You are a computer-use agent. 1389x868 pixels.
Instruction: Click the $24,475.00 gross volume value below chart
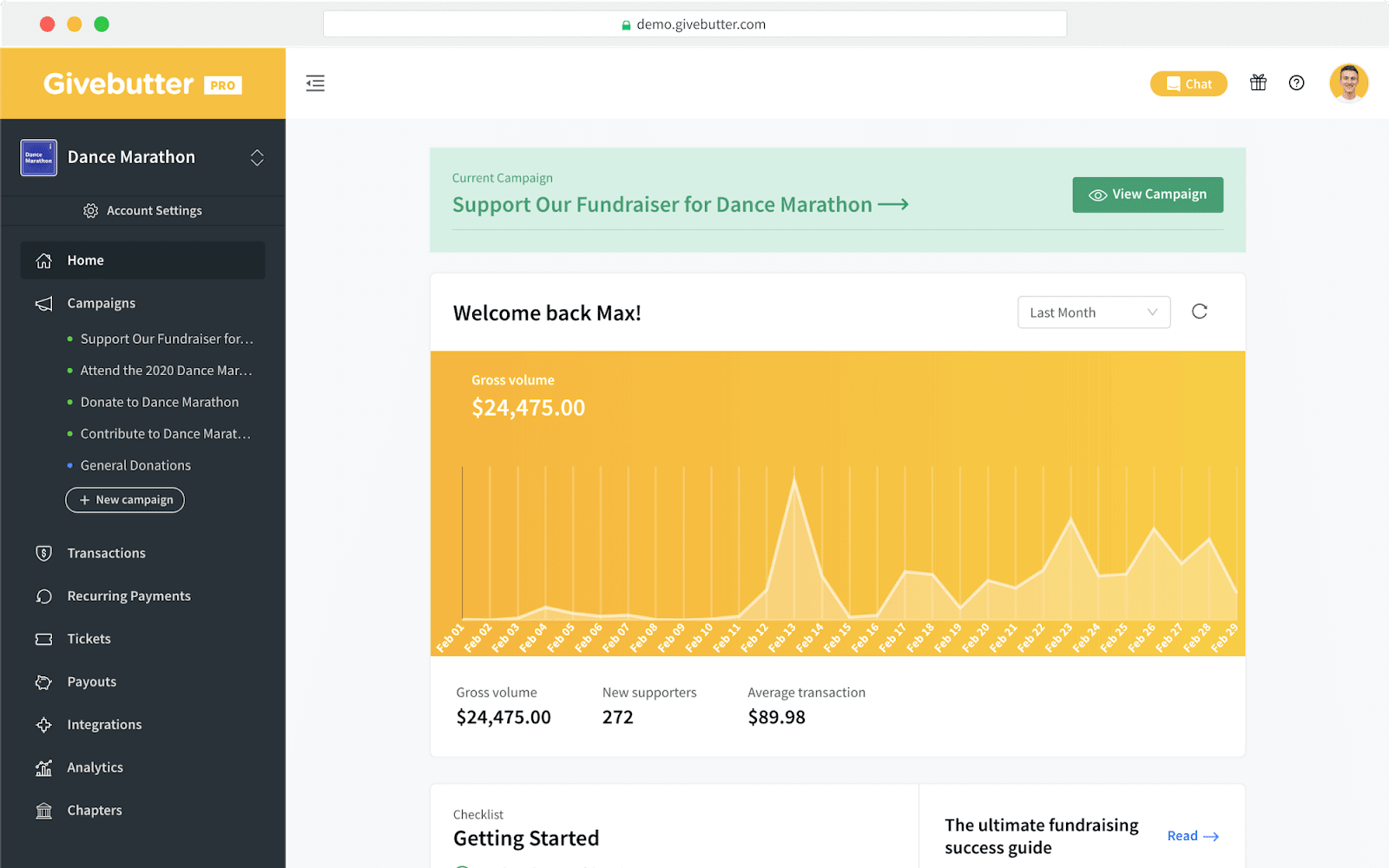(504, 717)
